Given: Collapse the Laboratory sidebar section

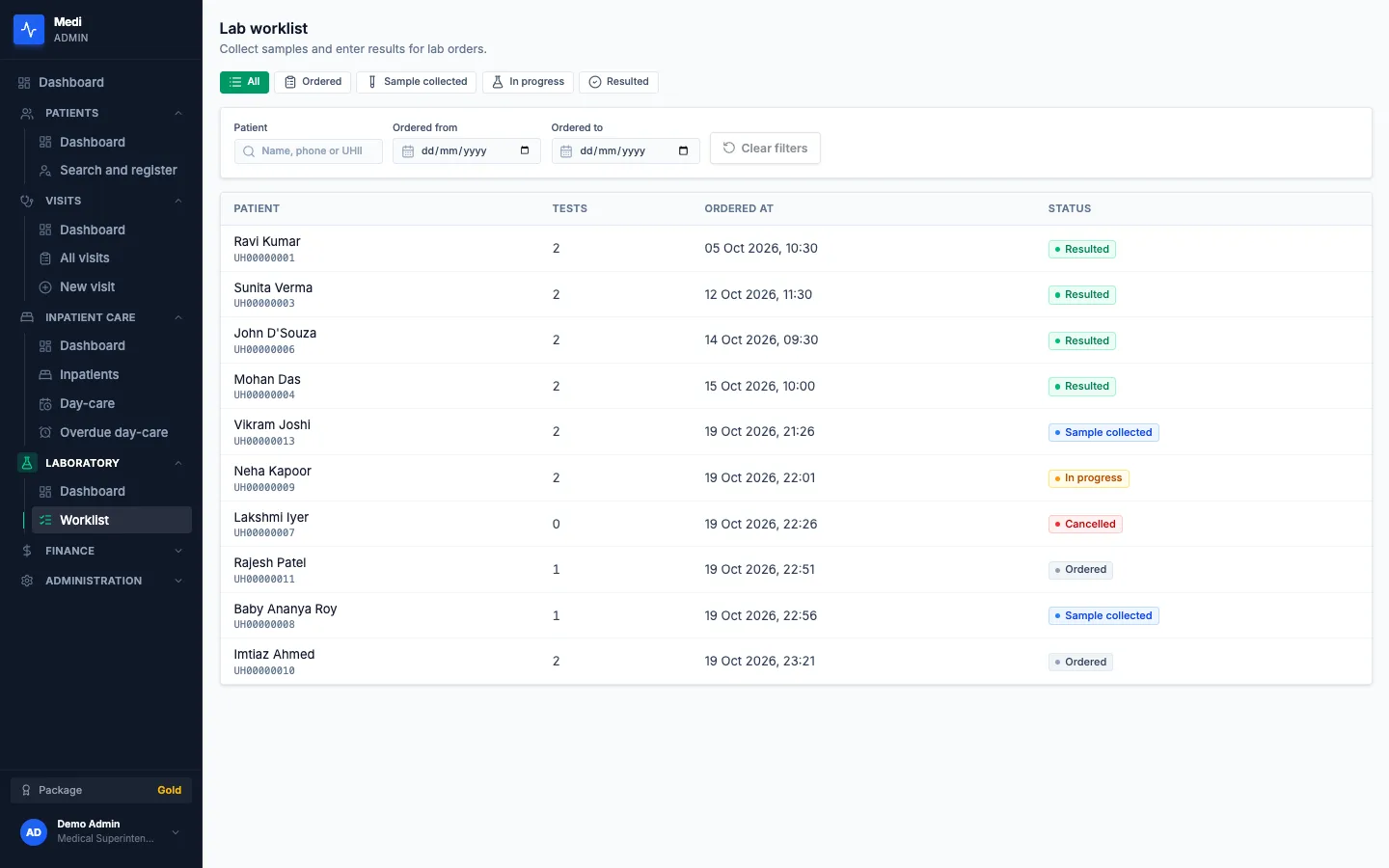Looking at the screenshot, I should (178, 463).
